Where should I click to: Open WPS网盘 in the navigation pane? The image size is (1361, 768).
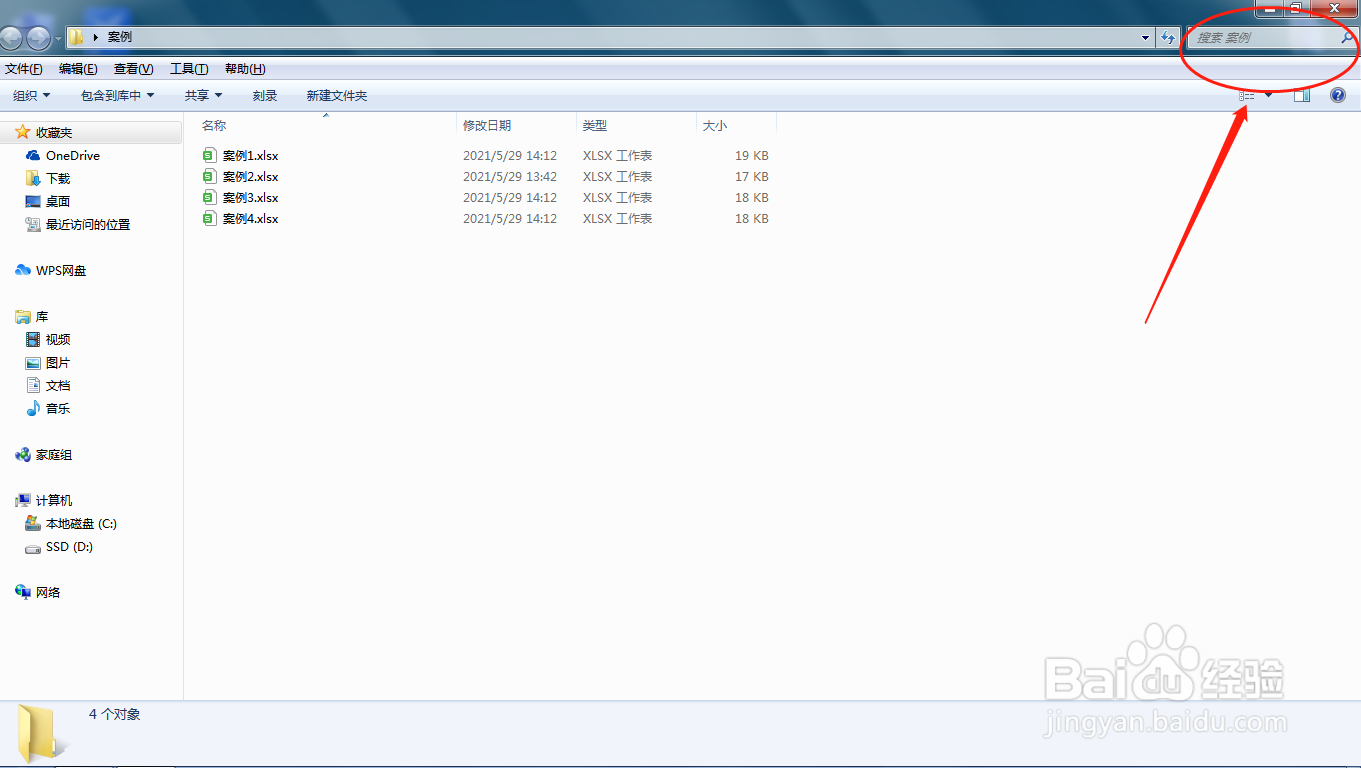tap(61, 271)
